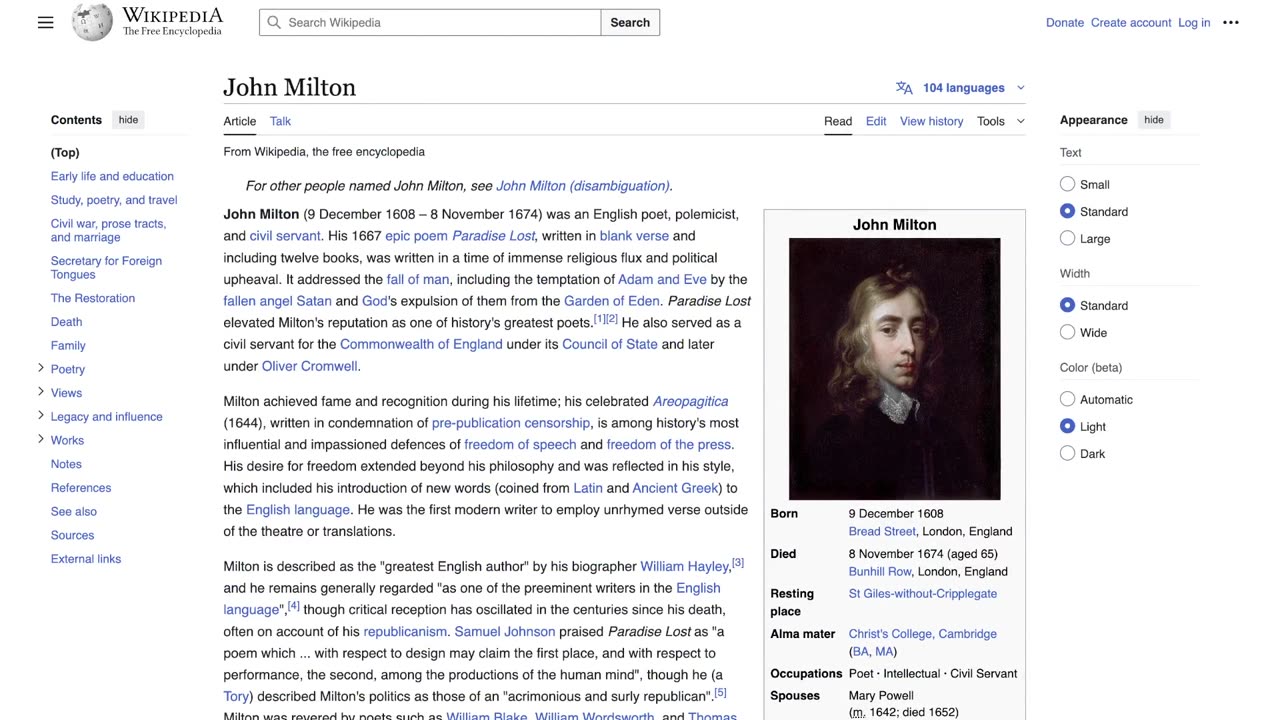
Task: Click the Wikipedia globe logo
Action: coord(92,22)
